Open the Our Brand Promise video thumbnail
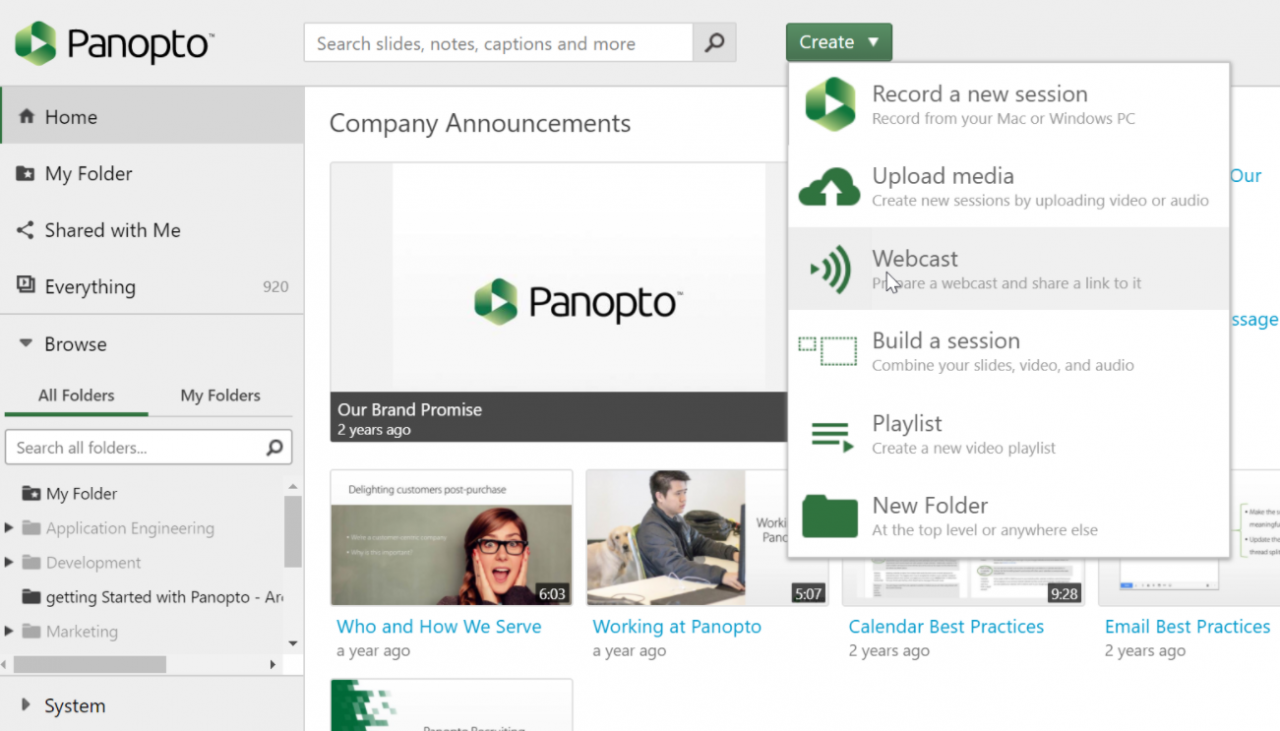This screenshot has height=731, width=1280. pyautogui.click(x=558, y=302)
